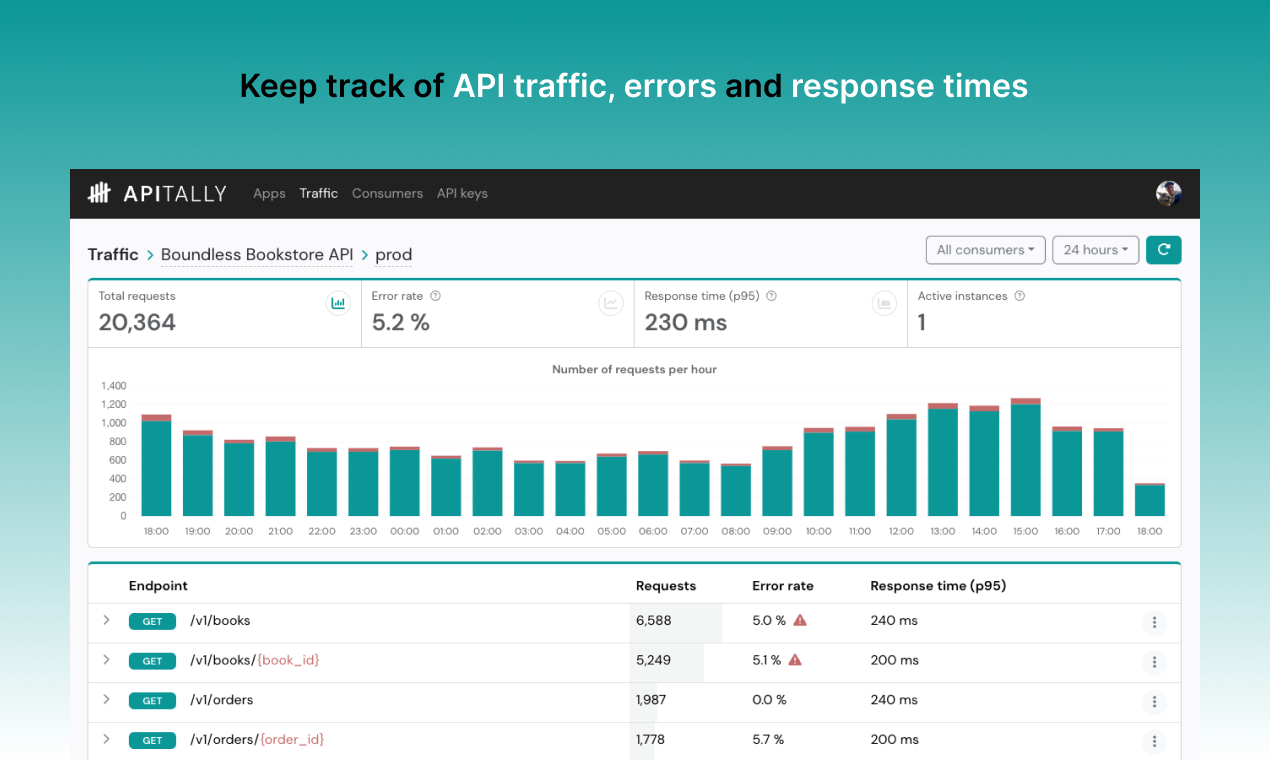Open the three-dot menu for /v1/books
The image size is (1270, 760).
click(x=1154, y=623)
